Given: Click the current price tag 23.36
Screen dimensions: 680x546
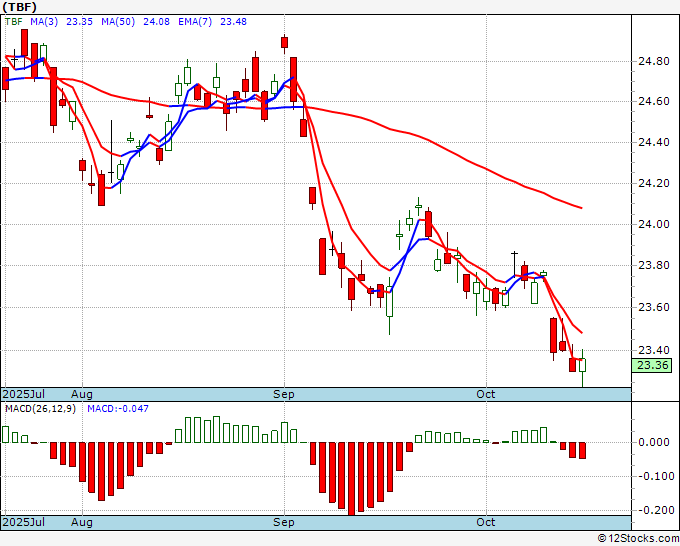Looking at the screenshot, I should click(652, 365).
